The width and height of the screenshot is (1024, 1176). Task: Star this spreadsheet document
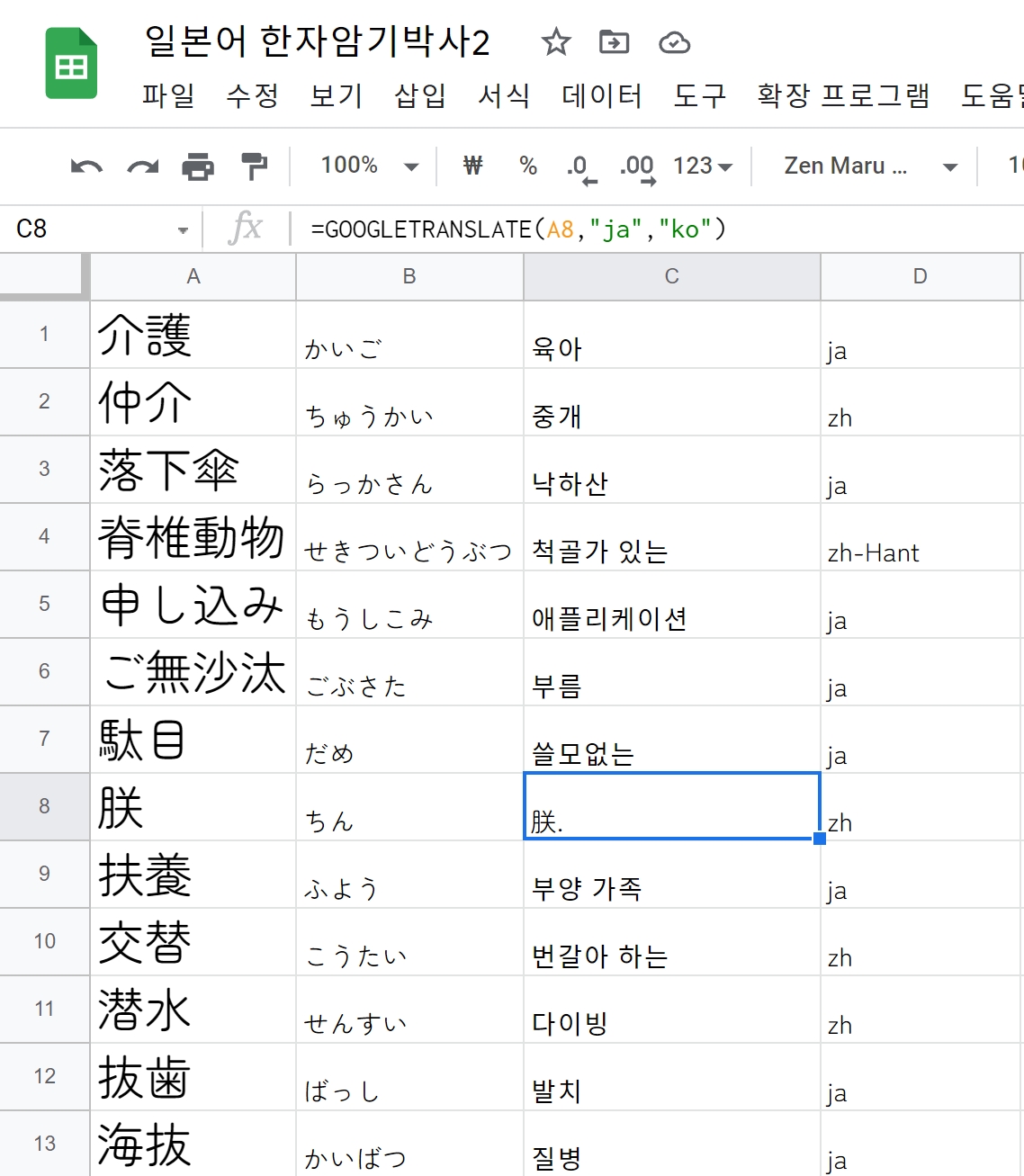(555, 42)
